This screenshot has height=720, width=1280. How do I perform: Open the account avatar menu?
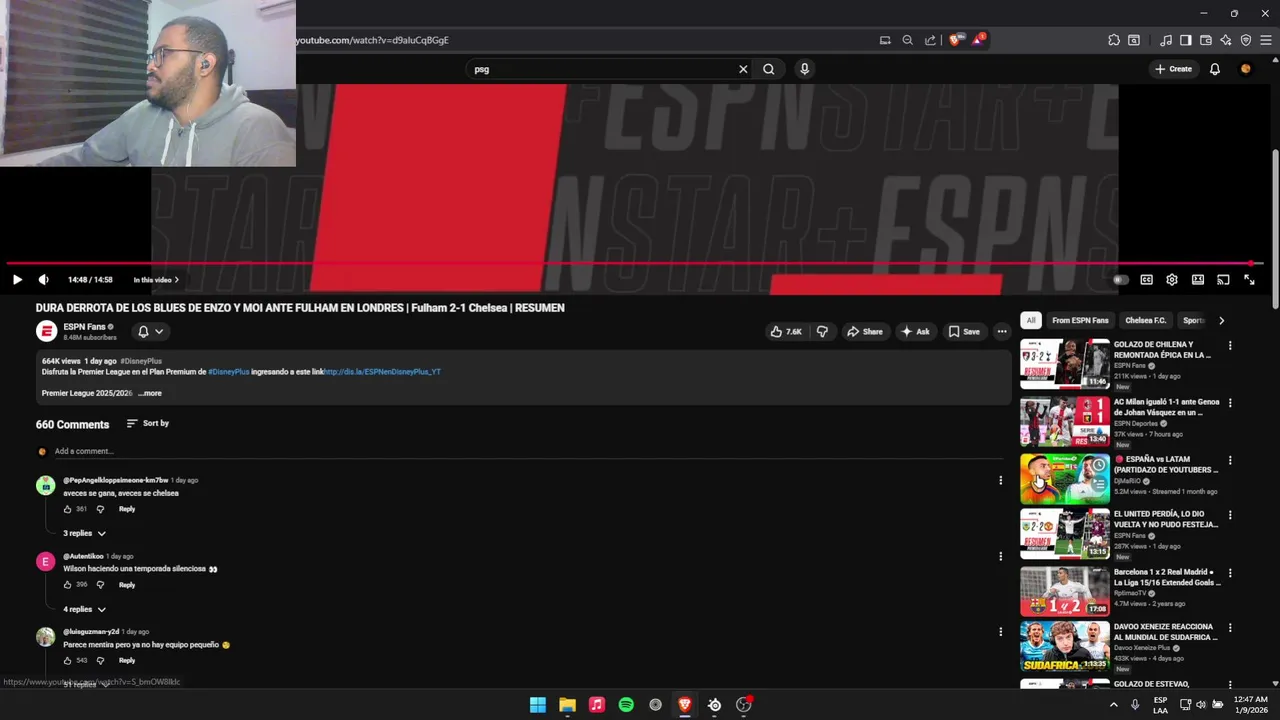(1246, 69)
